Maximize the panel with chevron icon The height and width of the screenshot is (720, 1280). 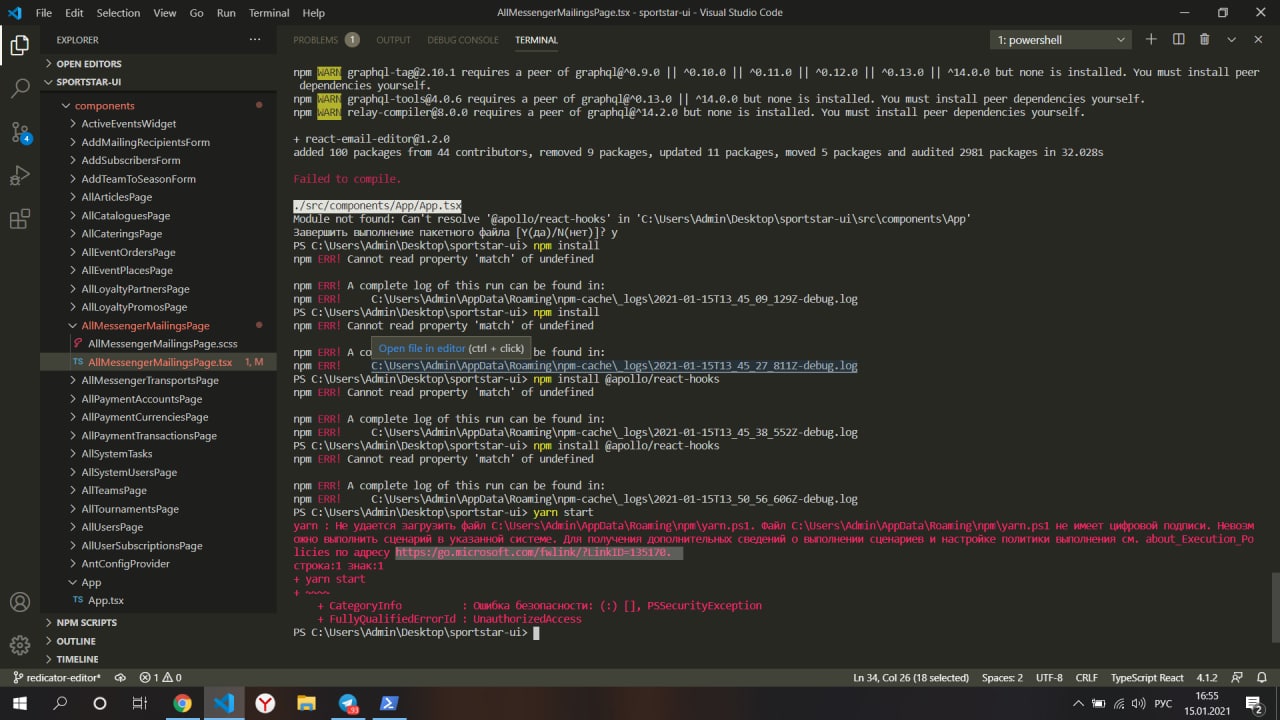point(1231,39)
